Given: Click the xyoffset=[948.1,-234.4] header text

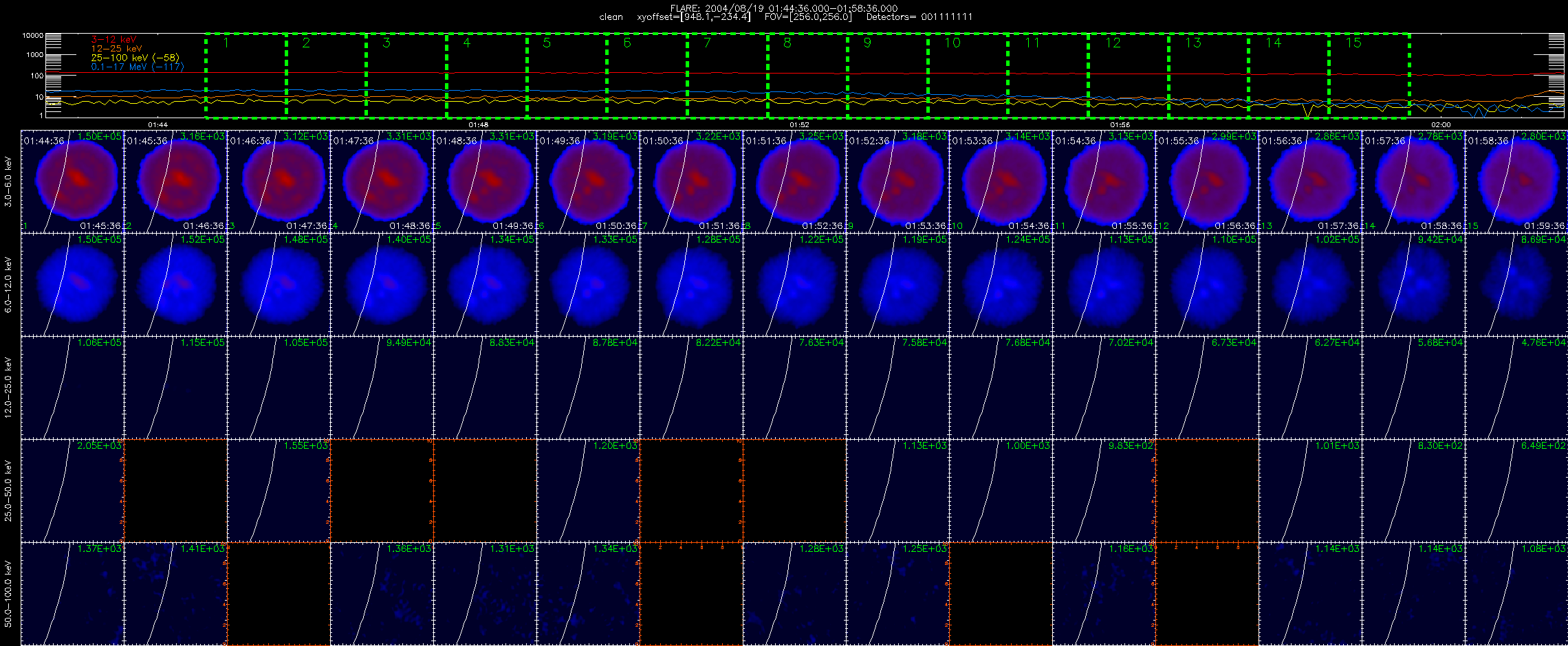Looking at the screenshot, I should click(x=694, y=16).
